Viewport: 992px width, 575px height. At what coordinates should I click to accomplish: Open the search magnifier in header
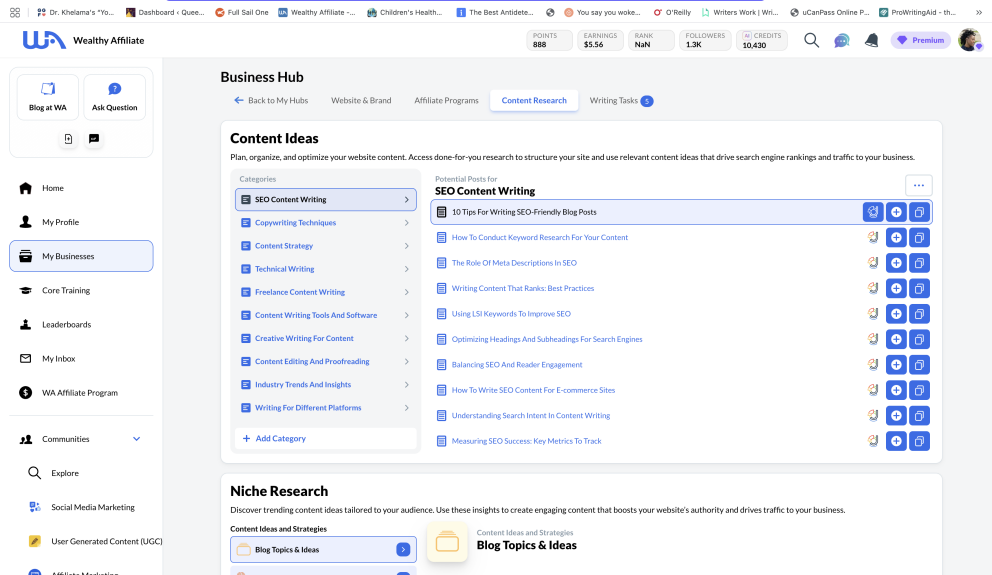(811, 40)
